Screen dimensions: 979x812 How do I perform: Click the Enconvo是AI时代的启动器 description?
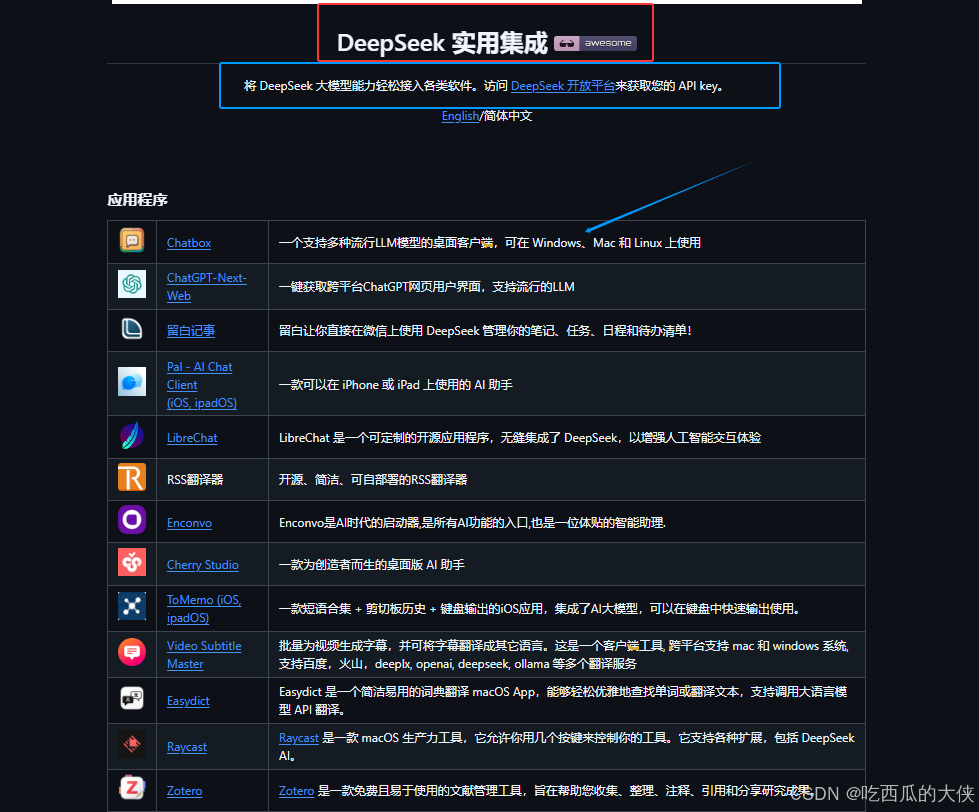click(x=472, y=522)
